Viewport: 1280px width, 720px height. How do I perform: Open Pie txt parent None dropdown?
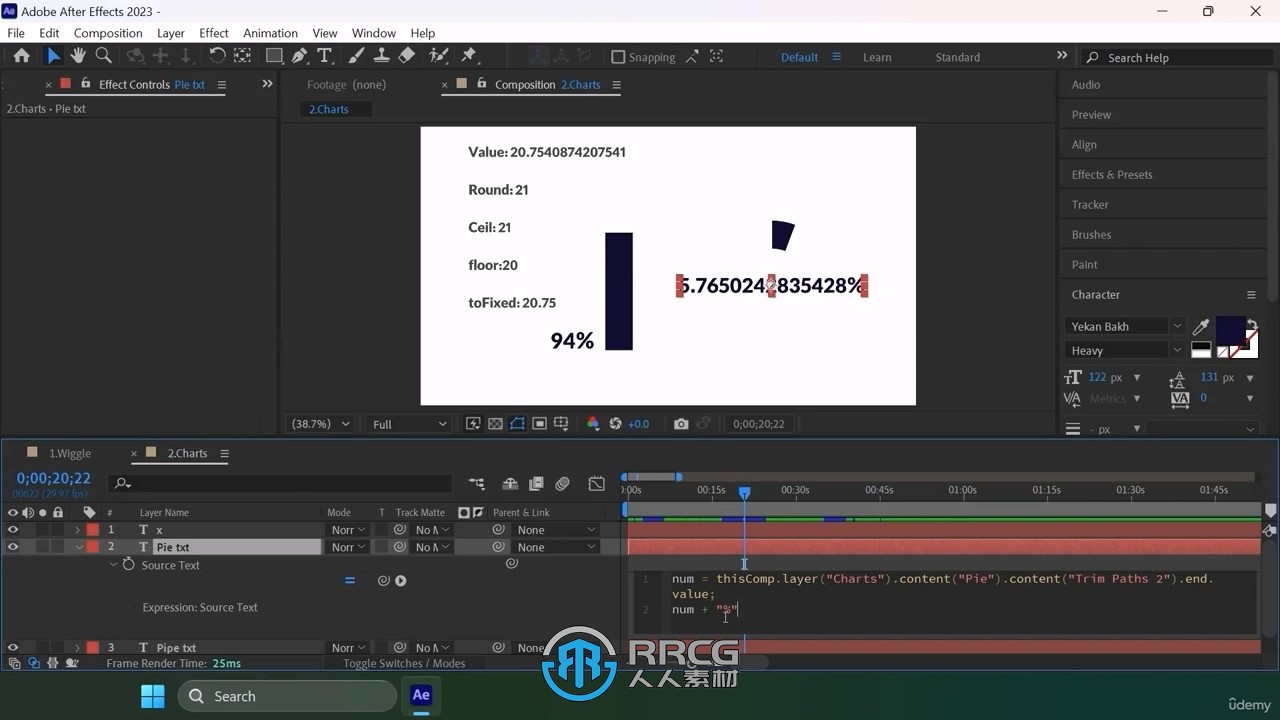[556, 547]
